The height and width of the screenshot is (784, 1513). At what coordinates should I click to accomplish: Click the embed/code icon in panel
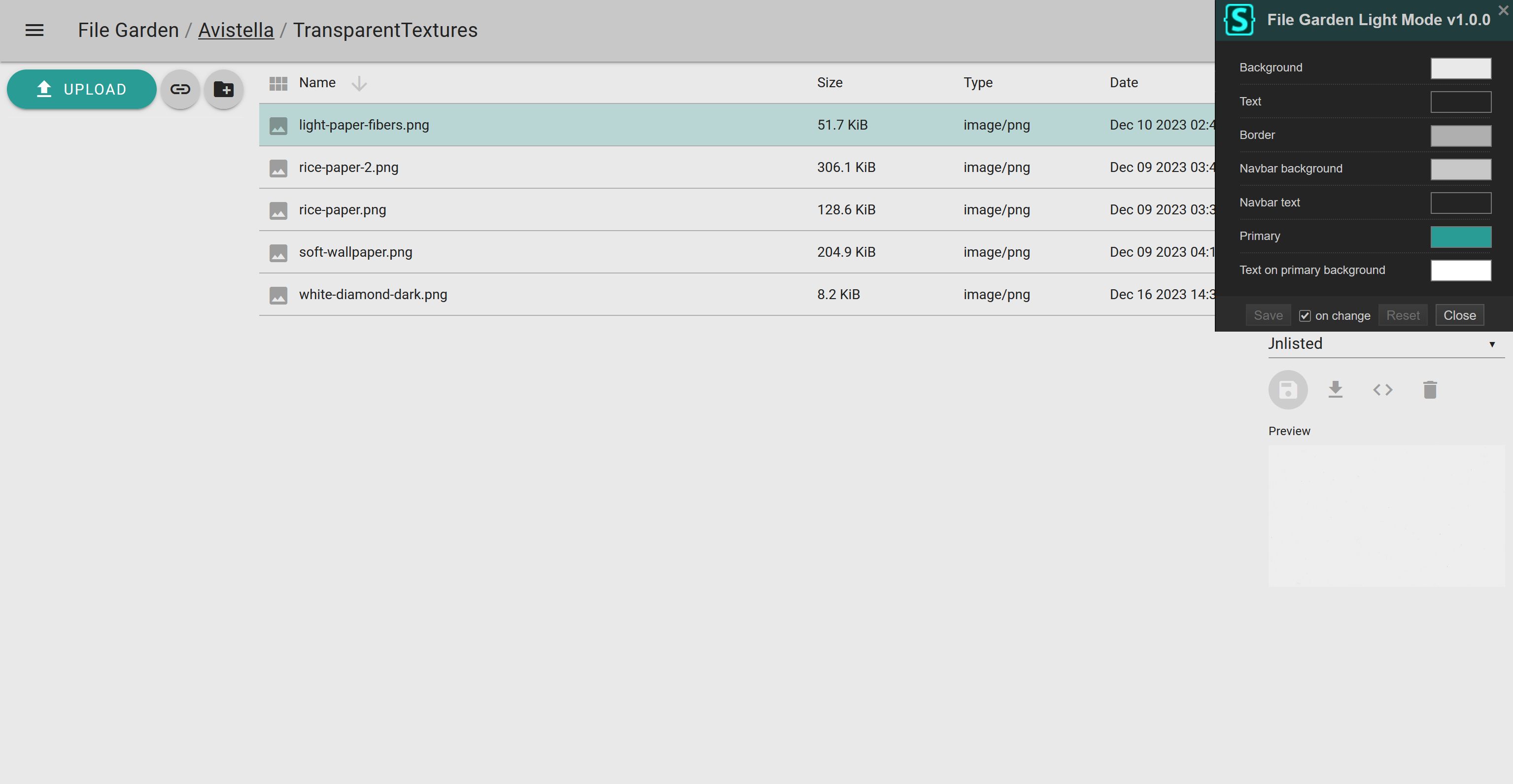click(1383, 389)
